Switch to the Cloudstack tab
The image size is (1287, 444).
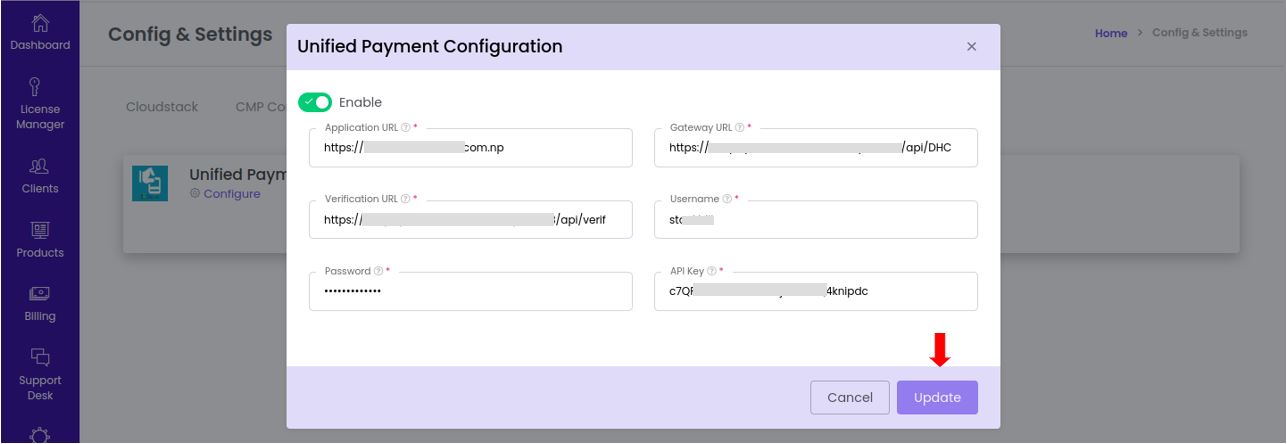pyautogui.click(x=162, y=107)
